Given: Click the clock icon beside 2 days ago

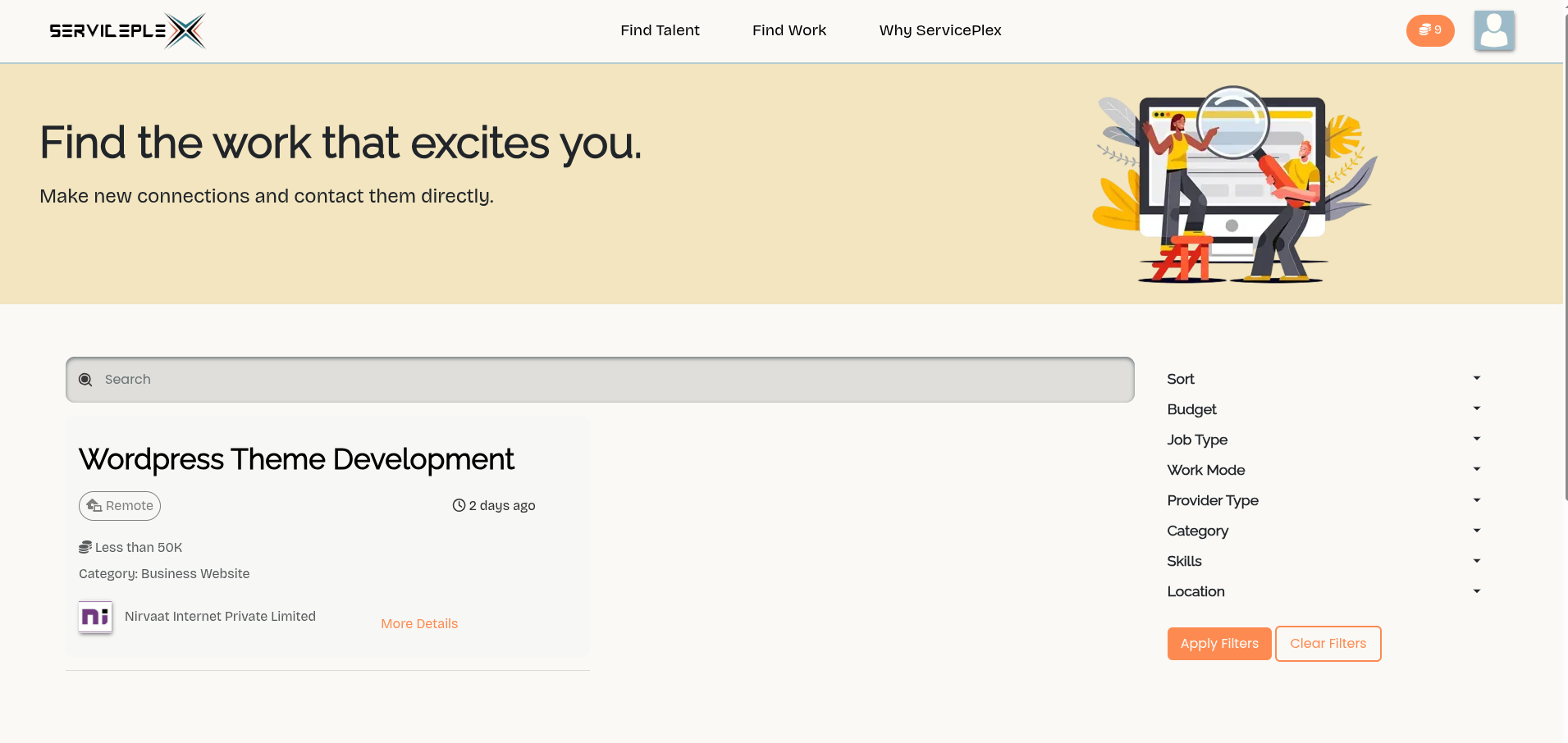Looking at the screenshot, I should click(x=459, y=506).
